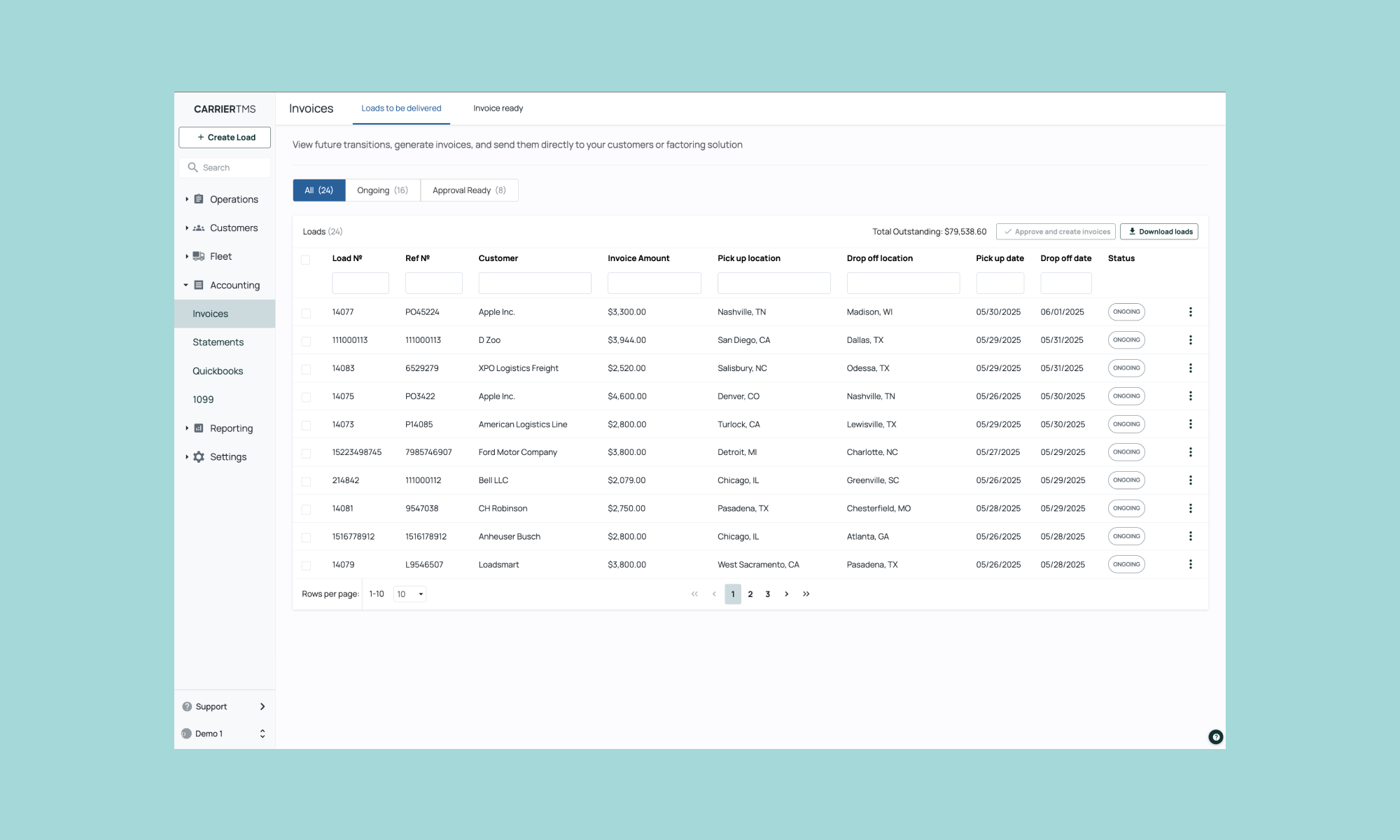Expand the Demo 1 account switcher
The height and width of the screenshot is (840, 1400).
[x=262, y=734]
